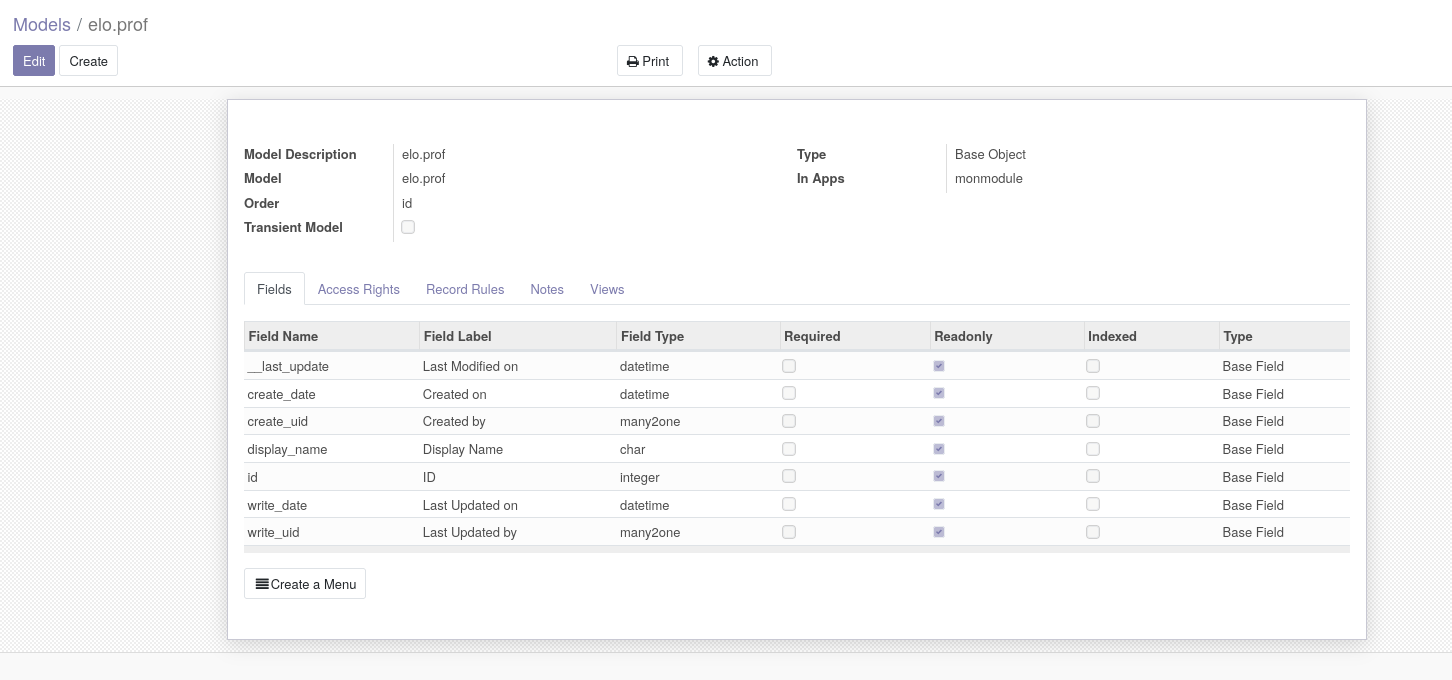The height and width of the screenshot is (680, 1452).
Task: Switch to the Record Rules tab
Action: coord(465,289)
